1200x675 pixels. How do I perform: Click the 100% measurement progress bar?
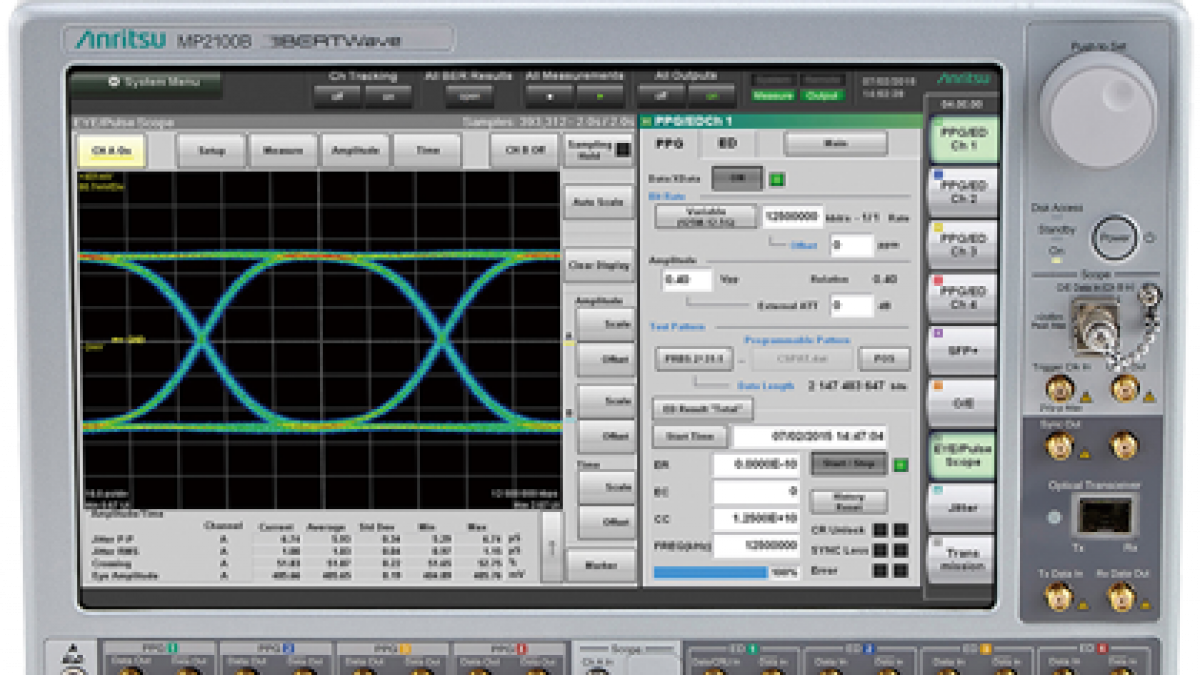pos(726,572)
